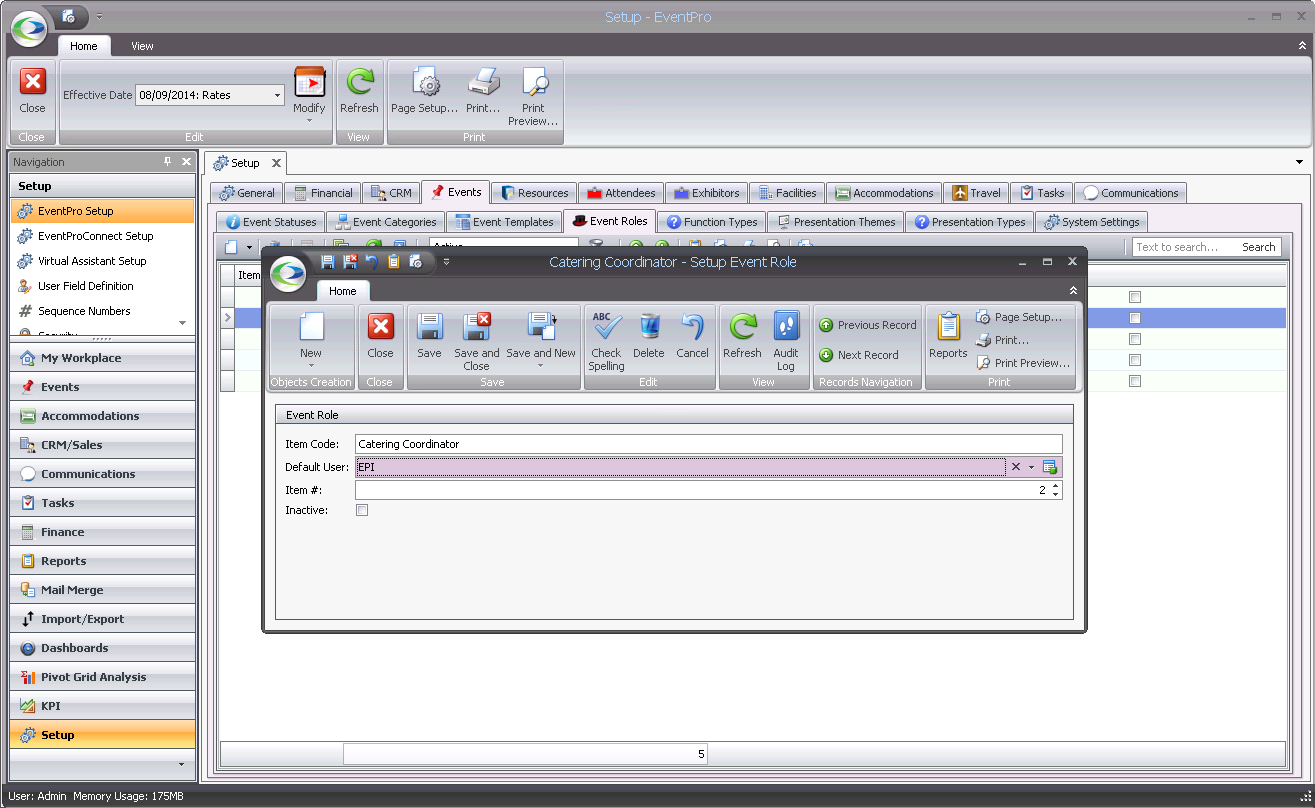1315x808 pixels.
Task: Click Page Setup in the dialog Print group
Action: click(1019, 317)
